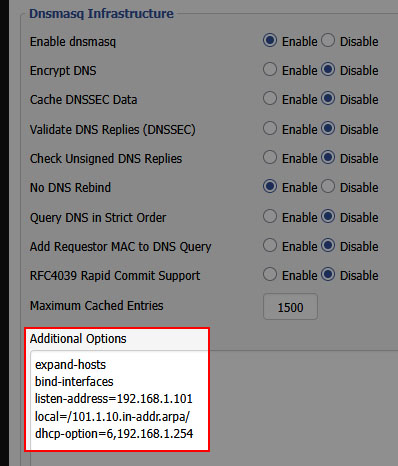Click the listen-address=192.168.1.101 line
This screenshot has height=466, width=398.
pyautogui.click(x=114, y=399)
